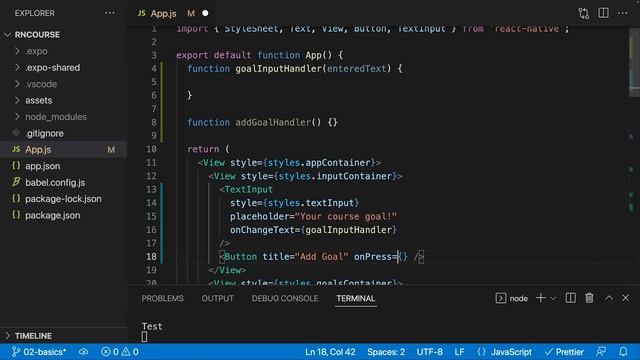
Task: Click line number 10 in gutter
Action: pyautogui.click(x=151, y=149)
